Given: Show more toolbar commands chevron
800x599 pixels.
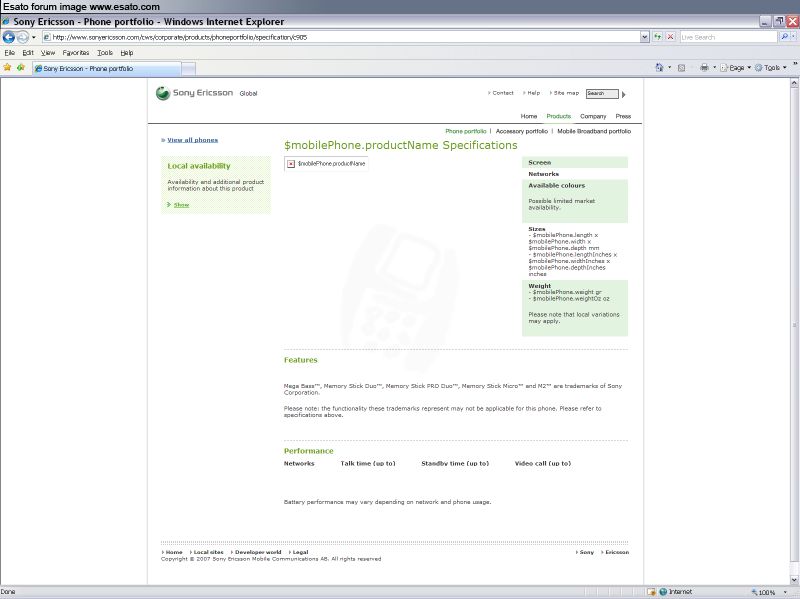Looking at the screenshot, I should pyautogui.click(x=795, y=64).
